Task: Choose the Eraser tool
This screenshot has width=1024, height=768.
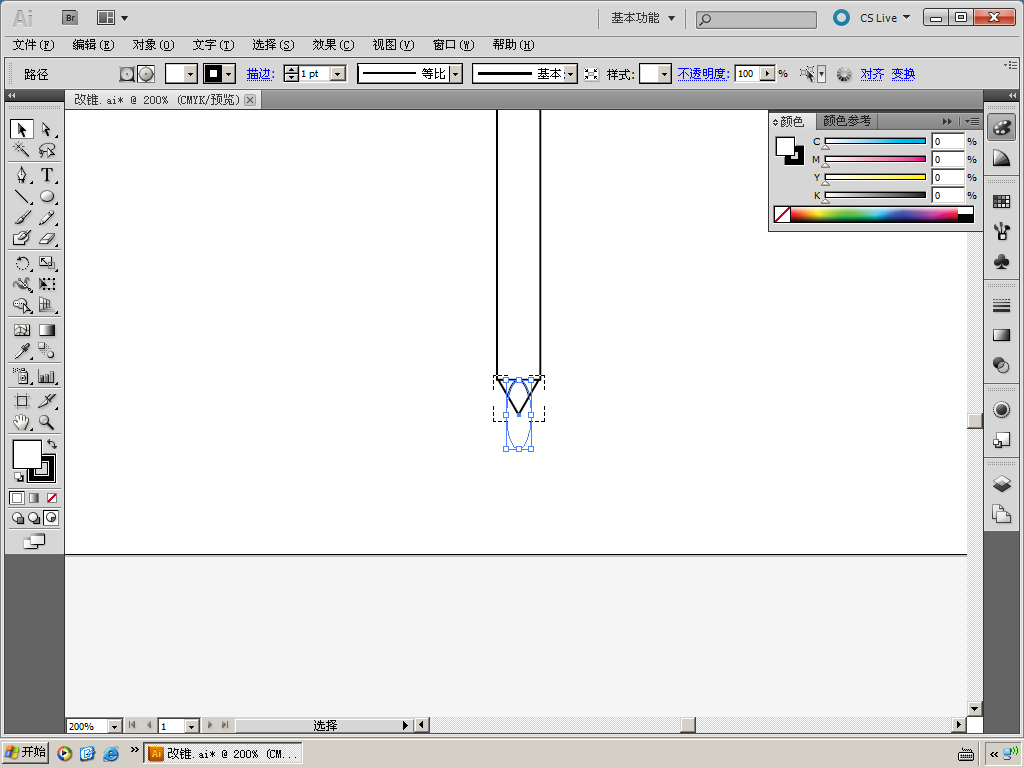Action: tap(46, 238)
